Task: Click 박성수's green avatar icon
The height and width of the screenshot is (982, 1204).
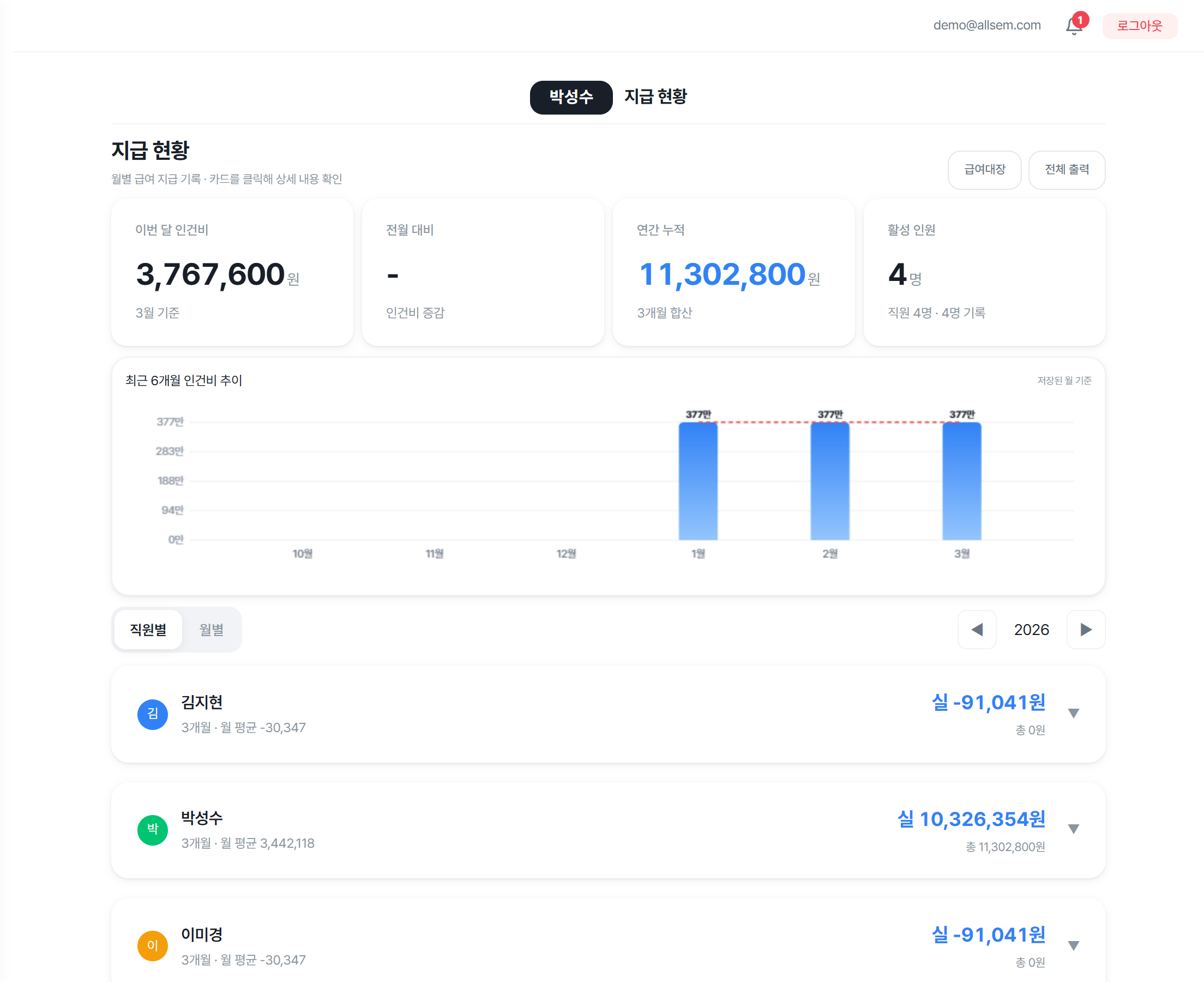Action: (153, 830)
